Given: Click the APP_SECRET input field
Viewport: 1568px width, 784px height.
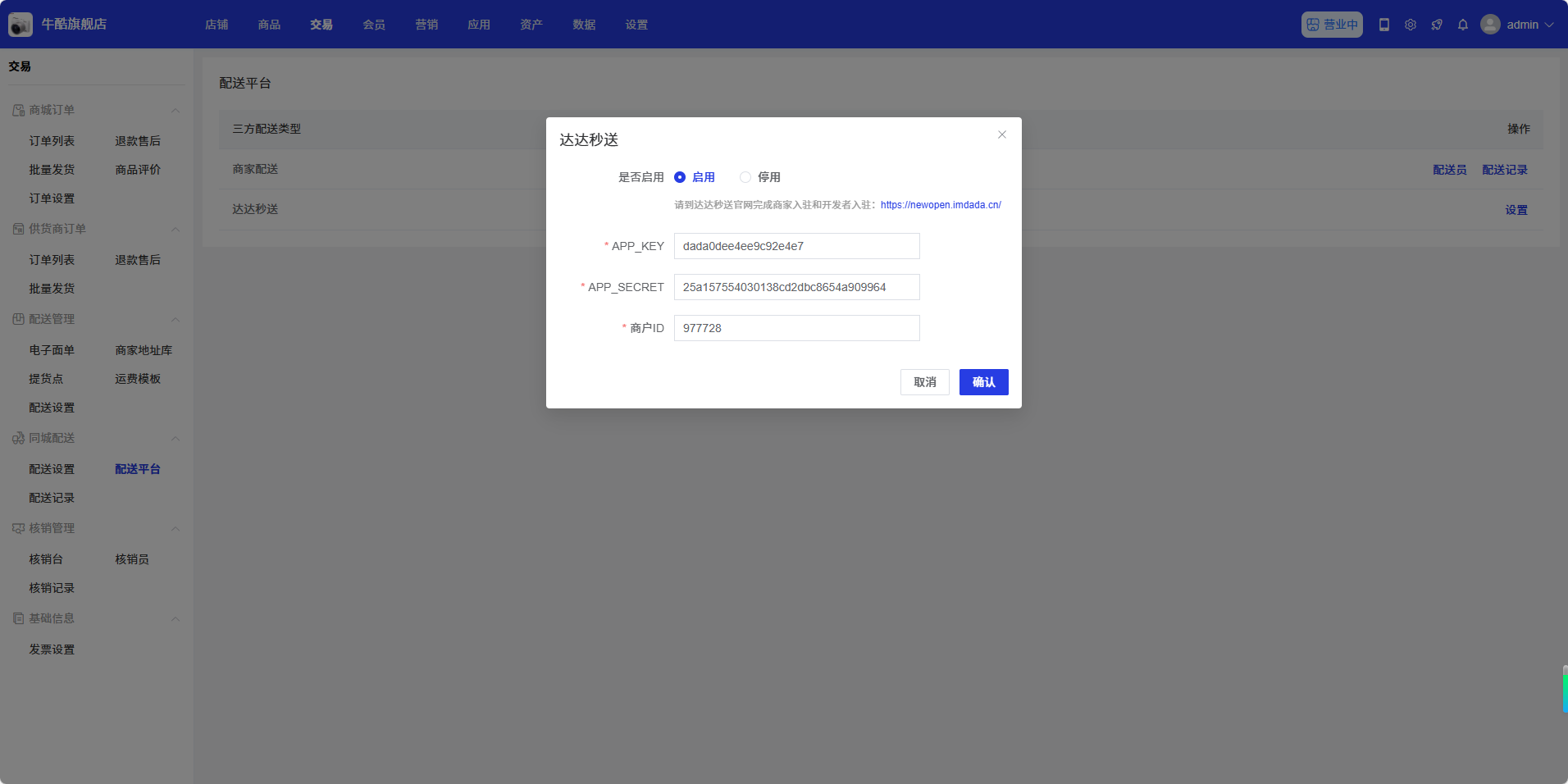Looking at the screenshot, I should 796,287.
